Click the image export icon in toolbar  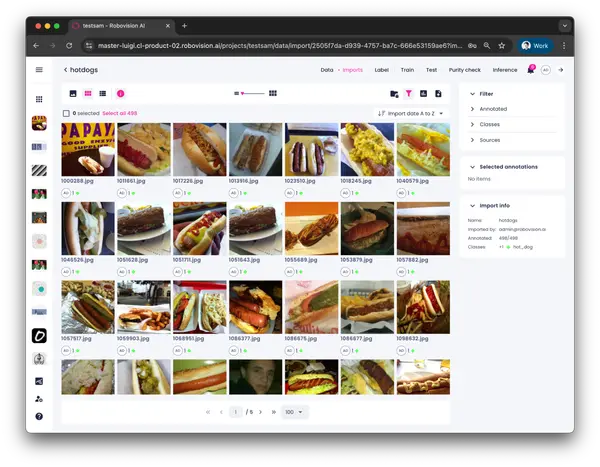click(423, 93)
